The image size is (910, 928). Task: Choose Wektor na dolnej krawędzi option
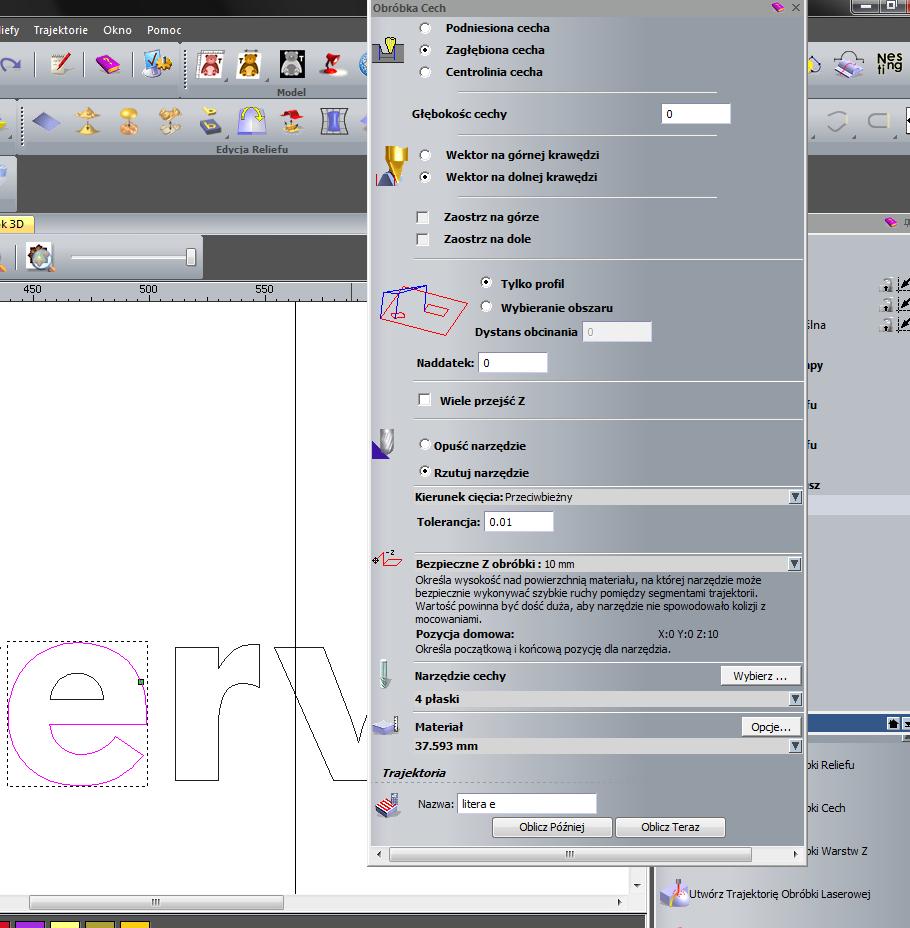point(425,177)
